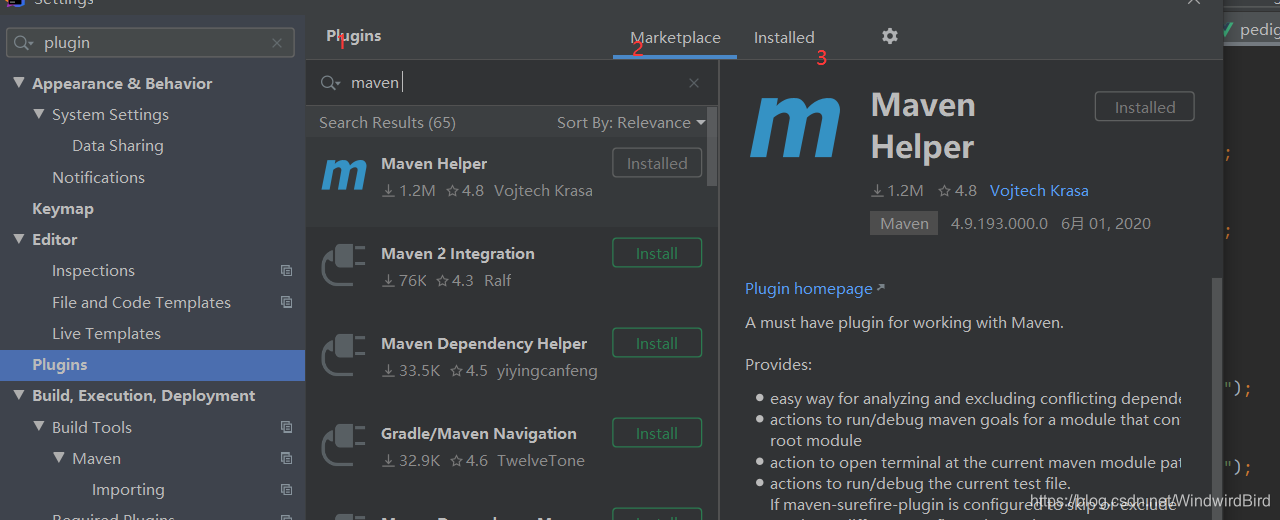Image resolution: width=1280 pixels, height=520 pixels.
Task: Open the Sort By Relevance dropdown
Action: click(x=631, y=122)
